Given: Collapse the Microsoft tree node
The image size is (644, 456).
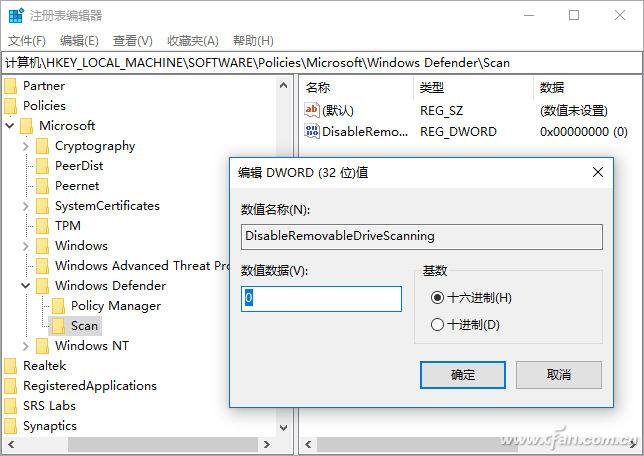Looking at the screenshot, I should [x=10, y=126].
